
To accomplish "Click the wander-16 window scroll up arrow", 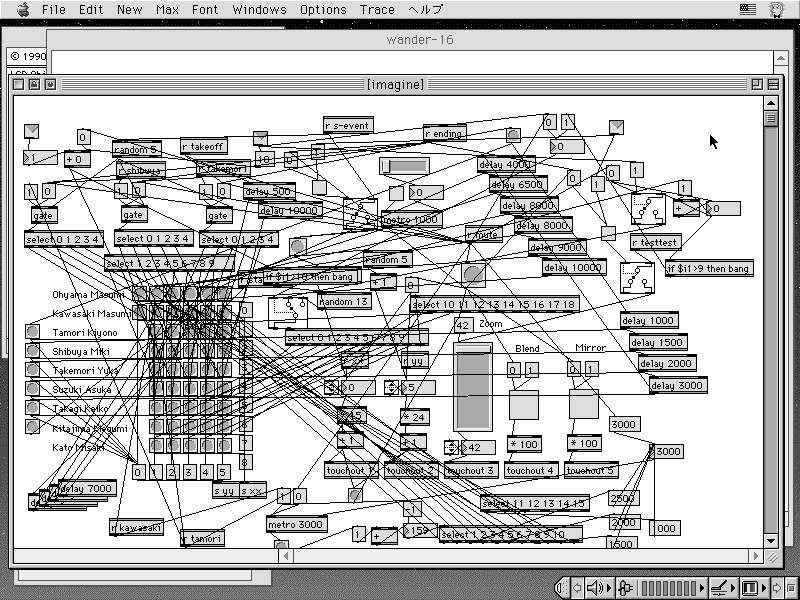I will tap(781, 58).
